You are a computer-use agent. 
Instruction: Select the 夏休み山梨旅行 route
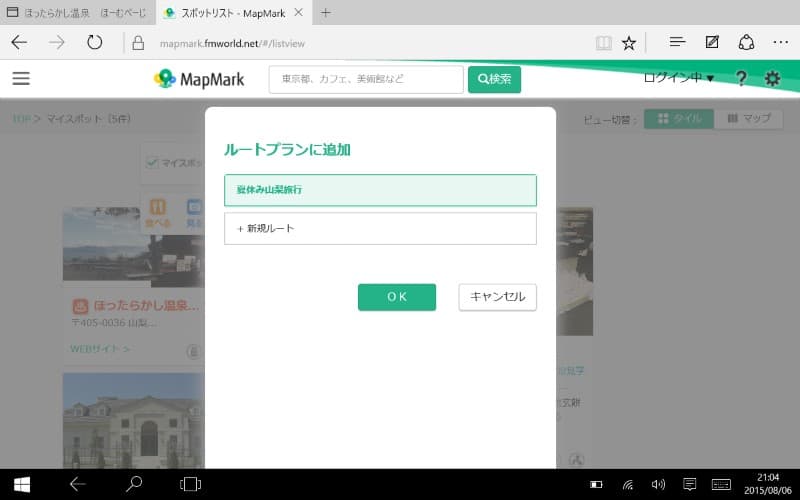point(380,190)
